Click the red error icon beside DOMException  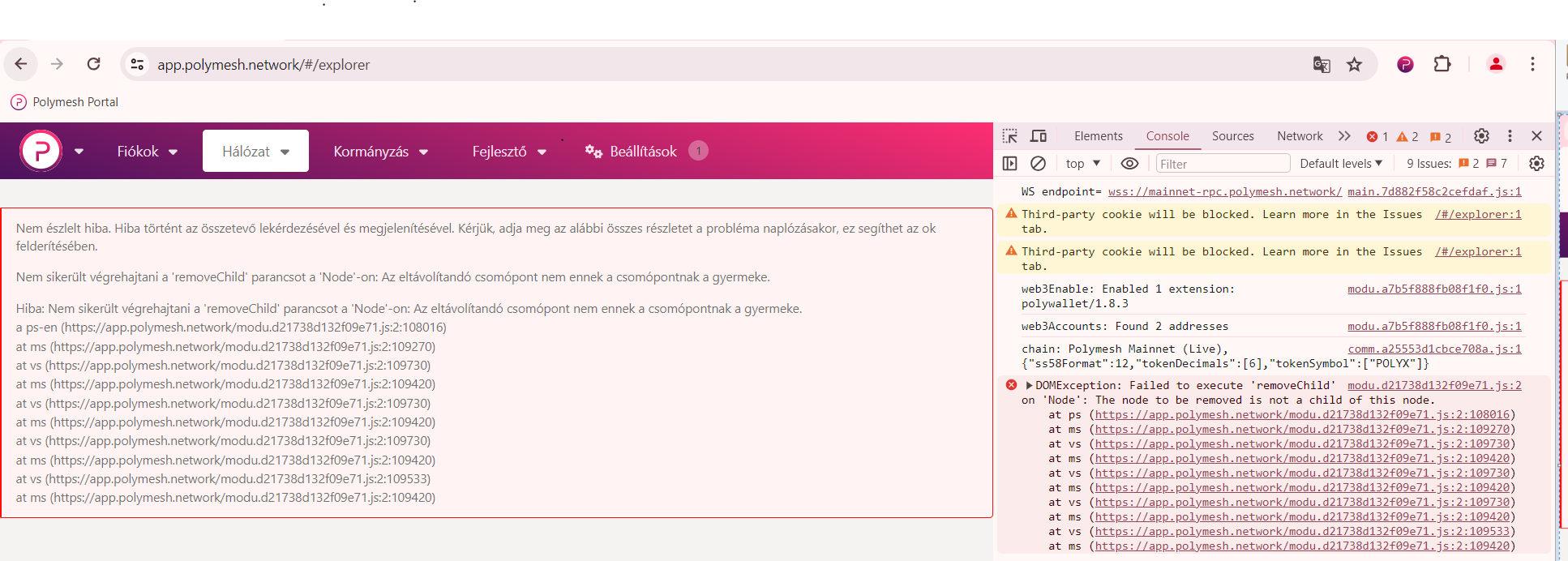pos(1011,385)
